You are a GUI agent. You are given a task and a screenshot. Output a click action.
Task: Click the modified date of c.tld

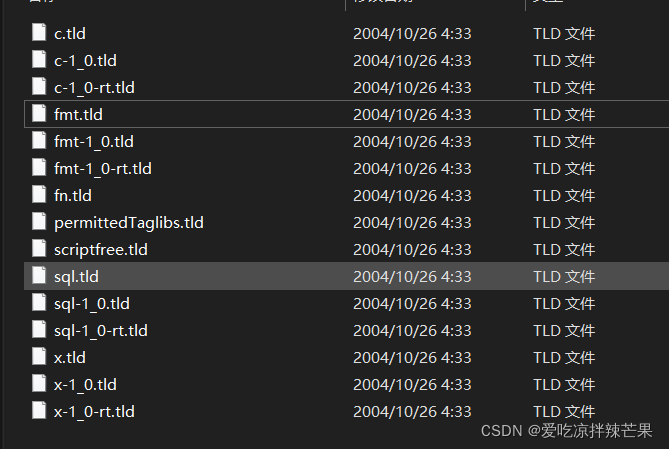412,34
